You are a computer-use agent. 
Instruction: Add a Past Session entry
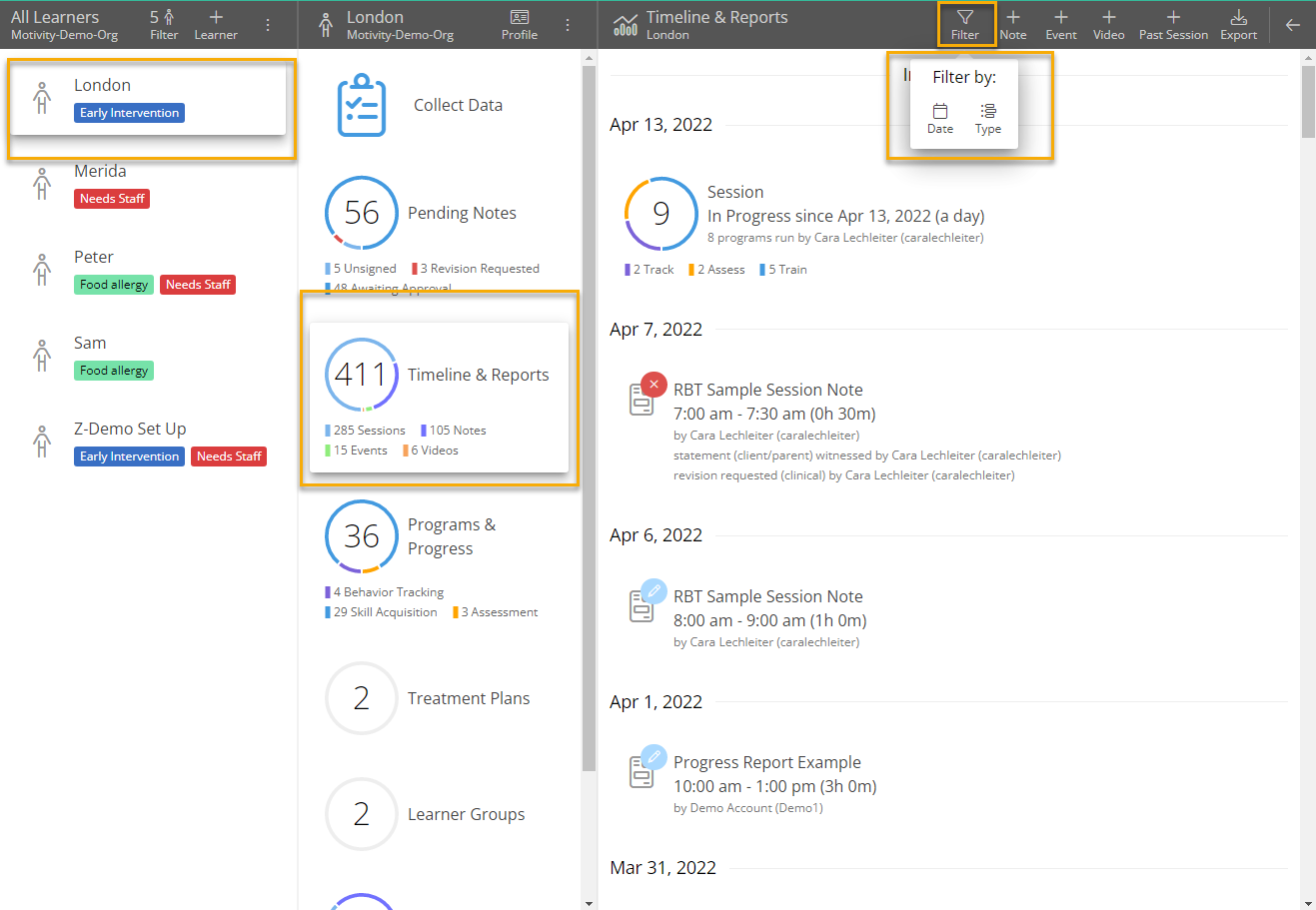tap(1173, 24)
